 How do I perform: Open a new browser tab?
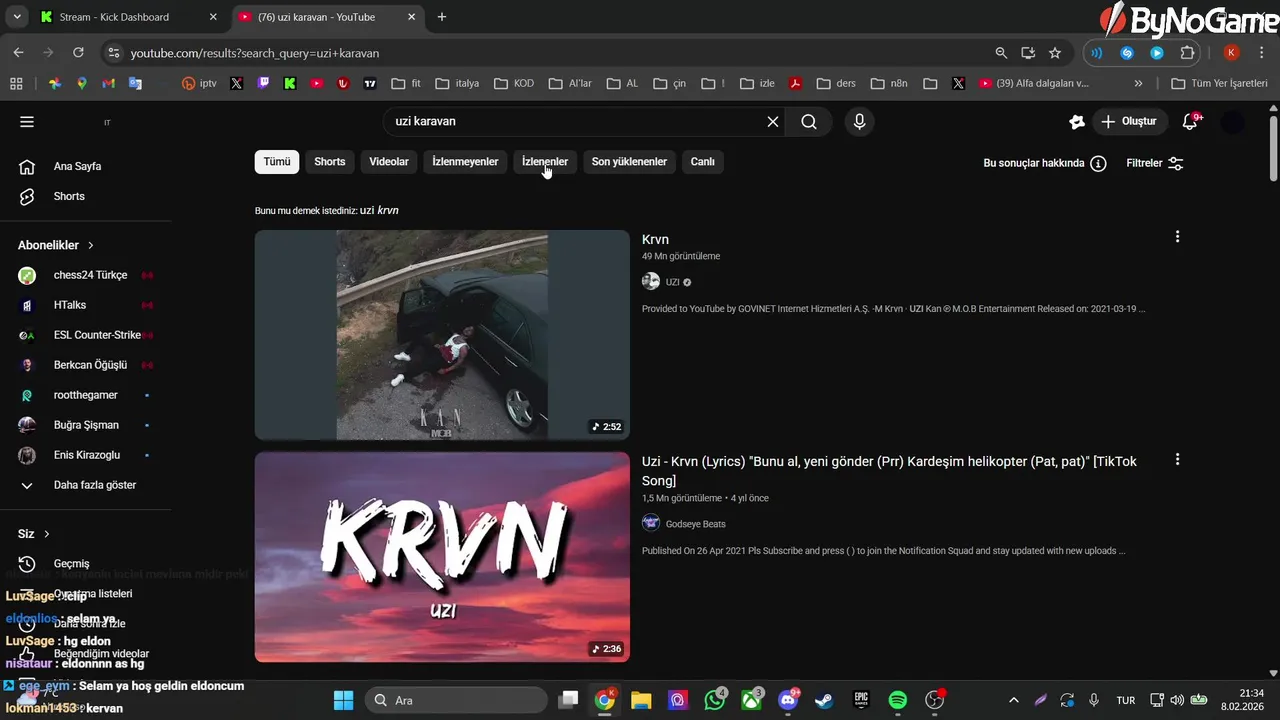pyautogui.click(x=442, y=17)
